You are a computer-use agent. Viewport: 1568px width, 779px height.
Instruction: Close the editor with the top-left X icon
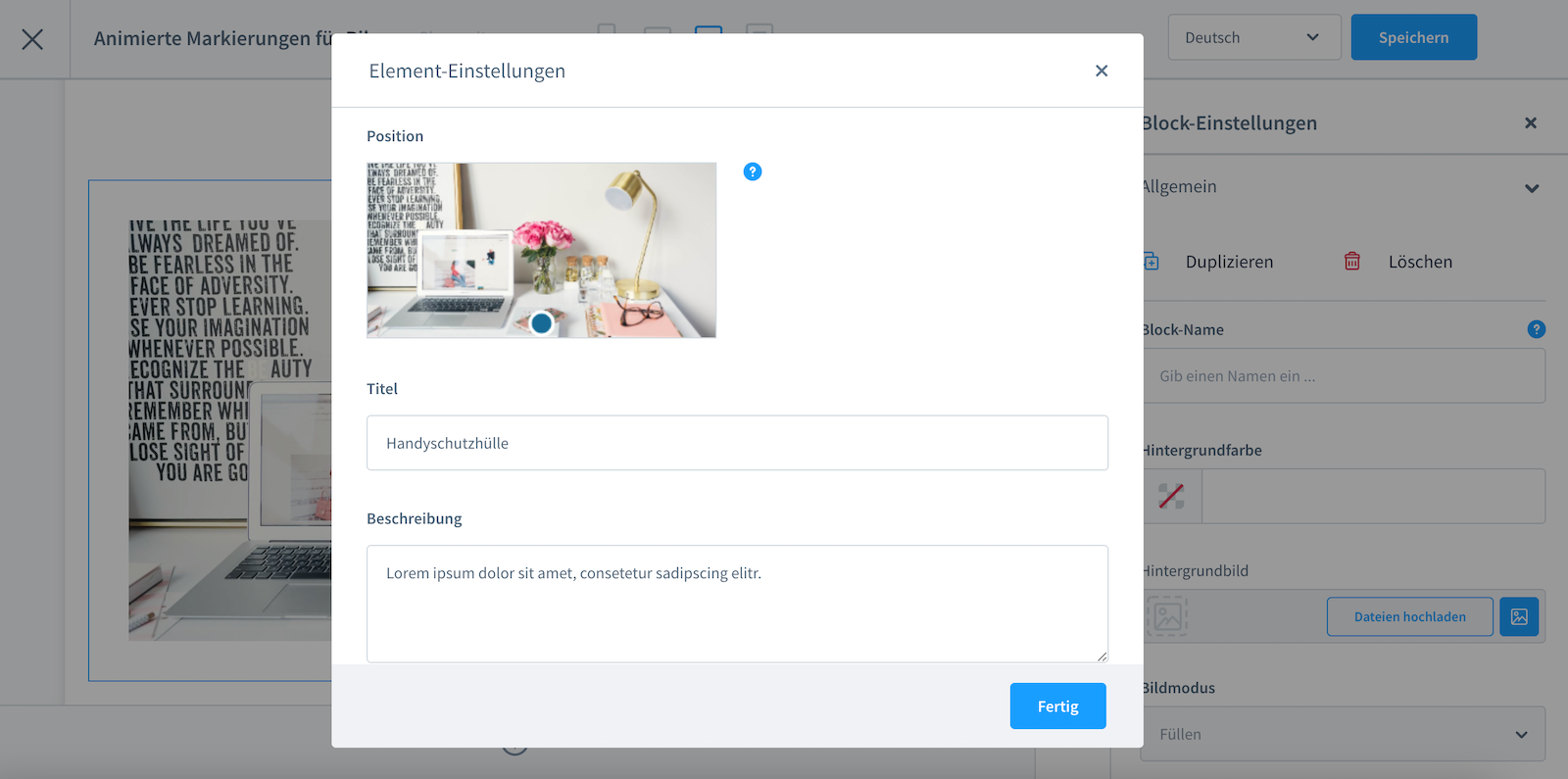[x=32, y=39]
